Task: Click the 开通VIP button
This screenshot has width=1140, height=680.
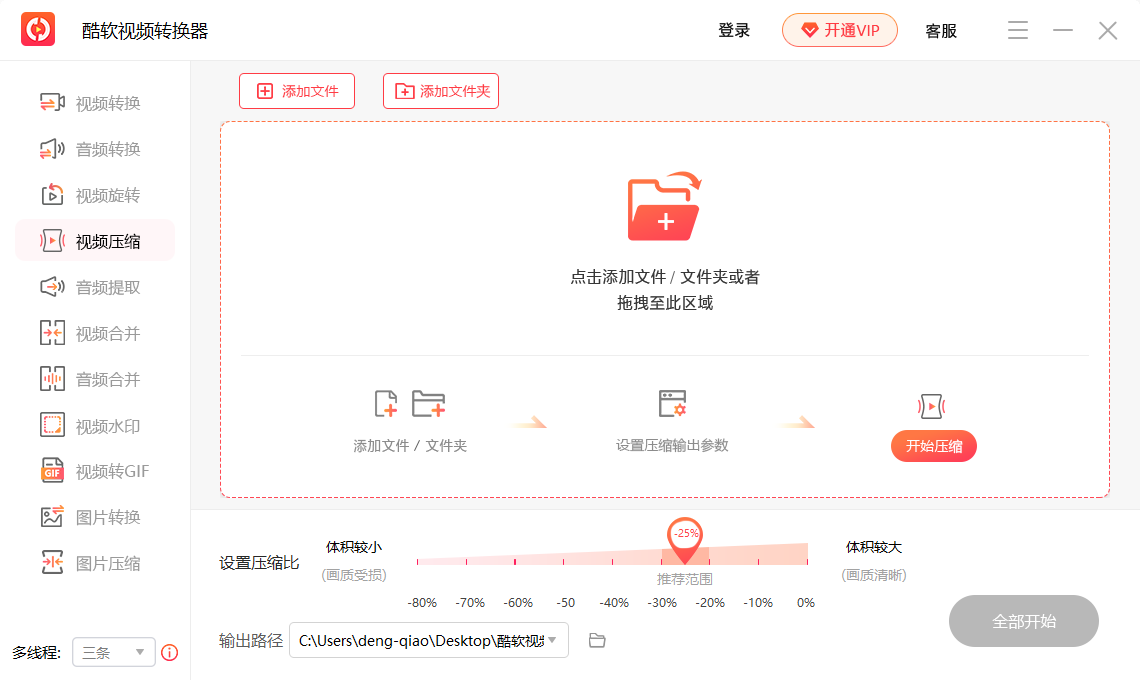Action: click(x=839, y=30)
